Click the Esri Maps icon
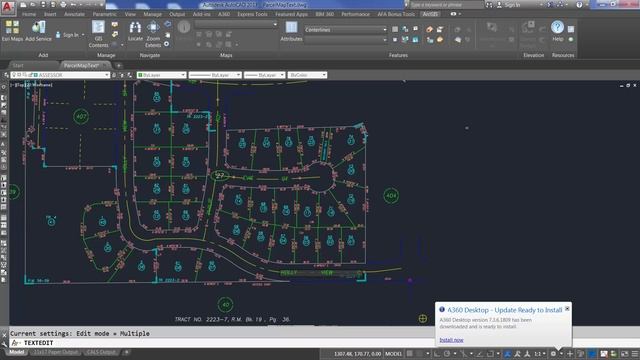640x360 pixels. tap(11, 28)
